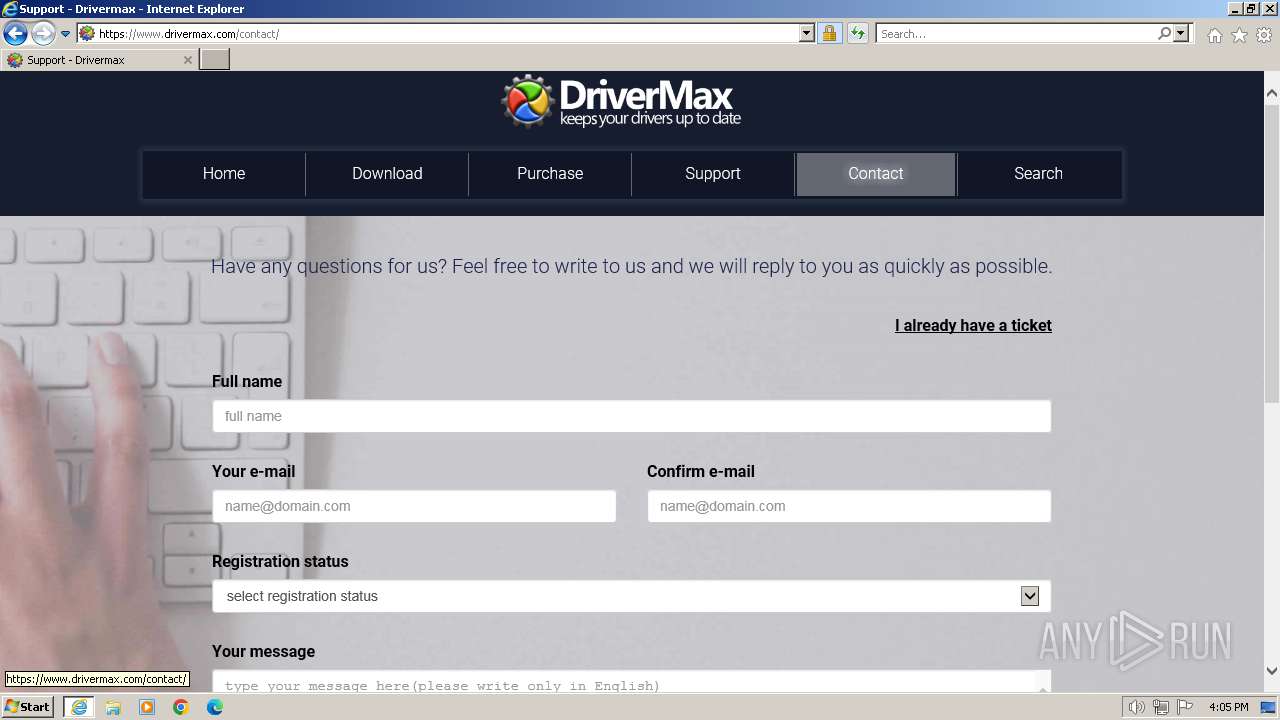This screenshot has height=720, width=1280.
Task: Click the search magnifier icon
Action: (1164, 33)
